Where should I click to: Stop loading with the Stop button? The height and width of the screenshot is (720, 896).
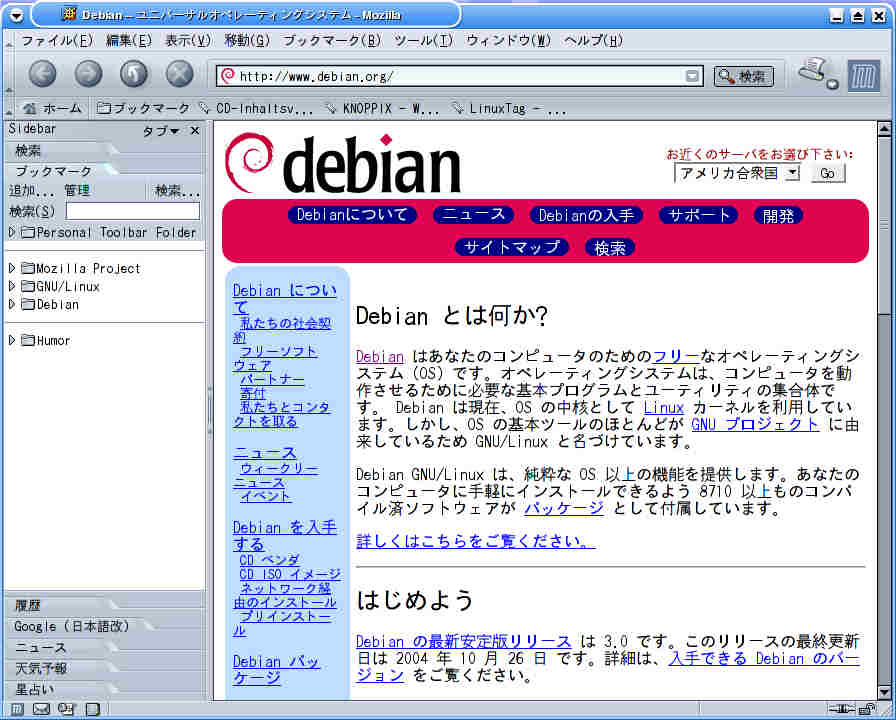179,74
